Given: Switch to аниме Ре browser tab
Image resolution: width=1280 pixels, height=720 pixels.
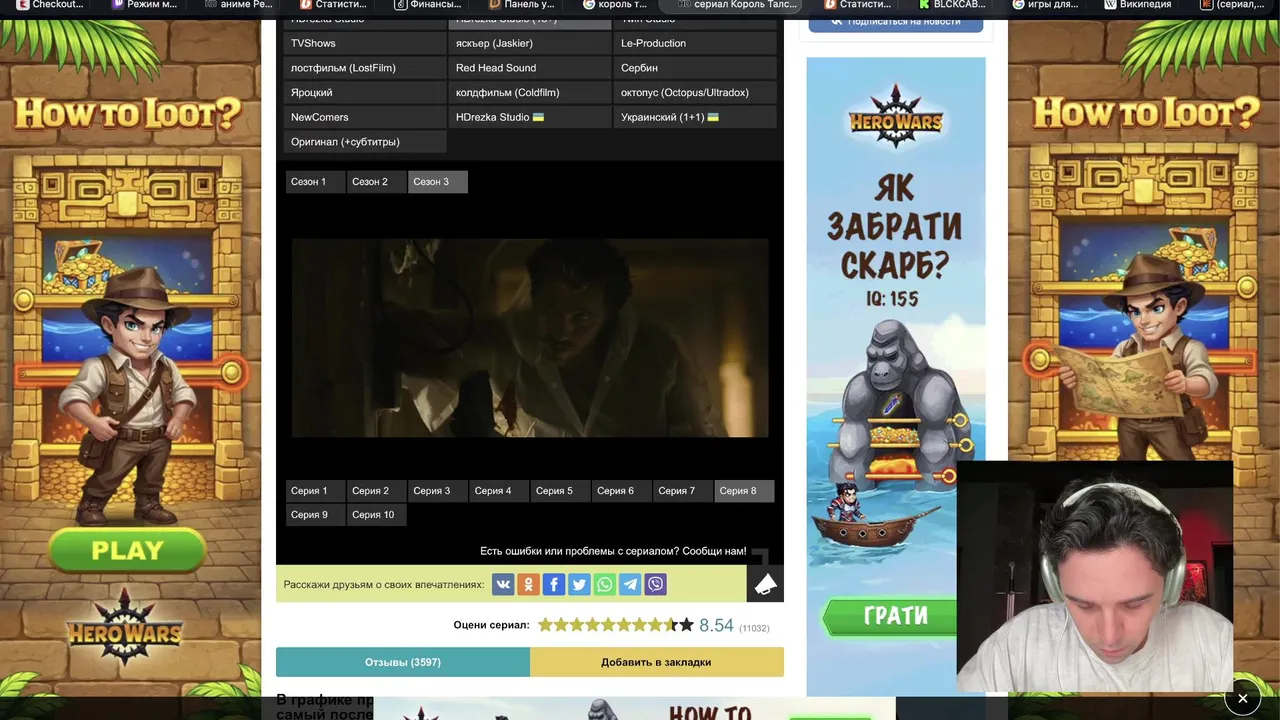Looking at the screenshot, I should 238,5.
